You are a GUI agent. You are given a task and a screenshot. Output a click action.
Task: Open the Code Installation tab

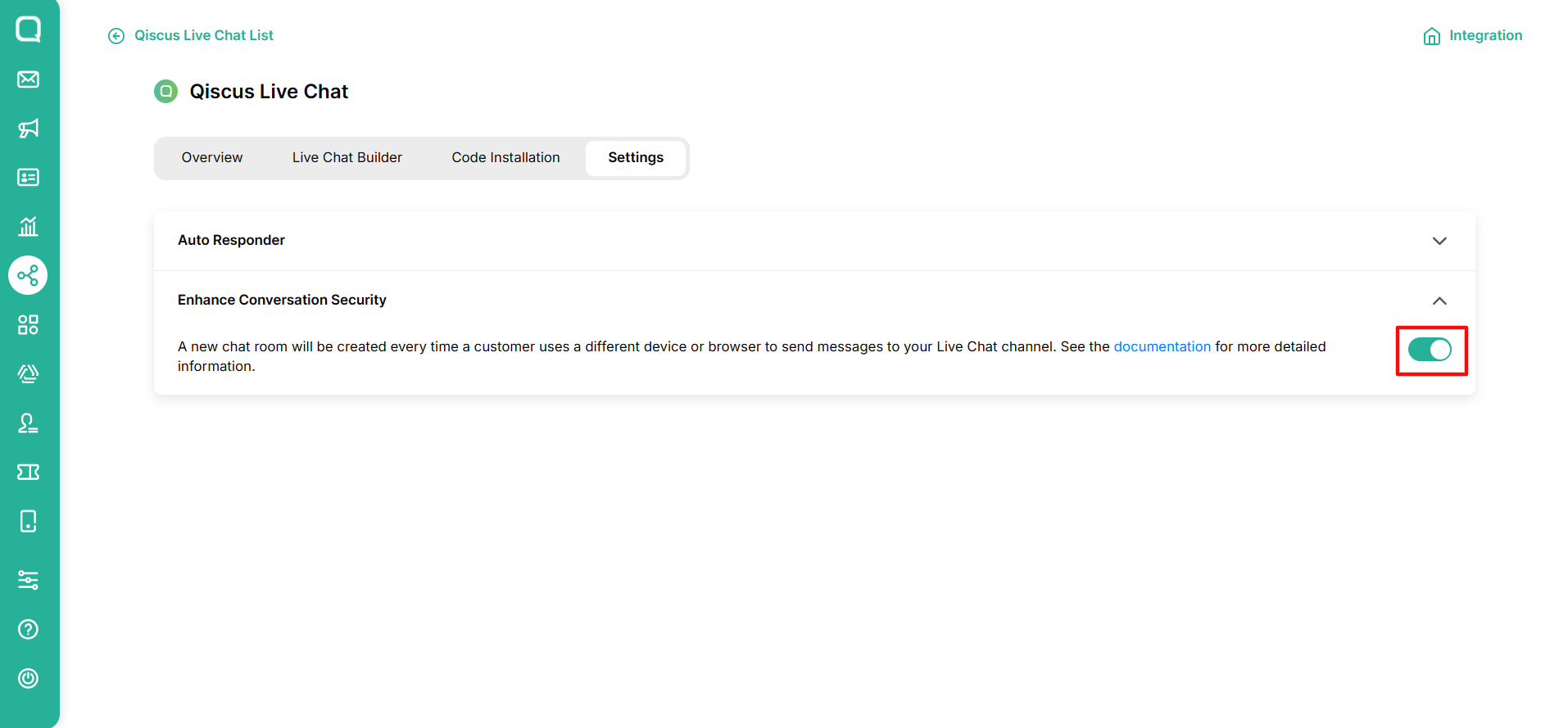506,158
